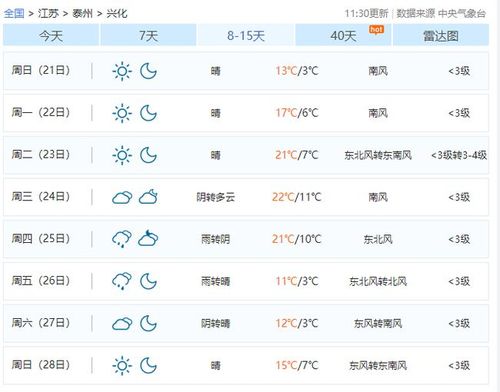Select the 周日 (28日) date label
This screenshot has width=500, height=392.
41,364
